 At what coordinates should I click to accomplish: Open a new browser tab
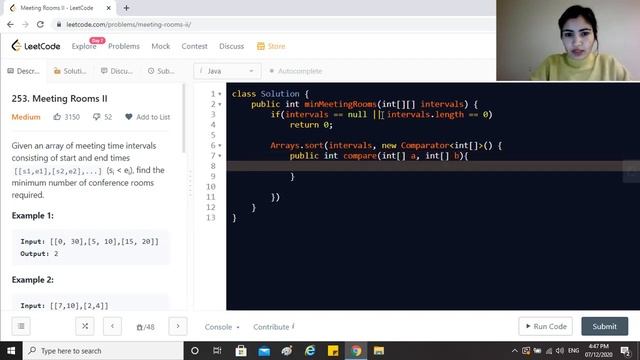(126, 8)
